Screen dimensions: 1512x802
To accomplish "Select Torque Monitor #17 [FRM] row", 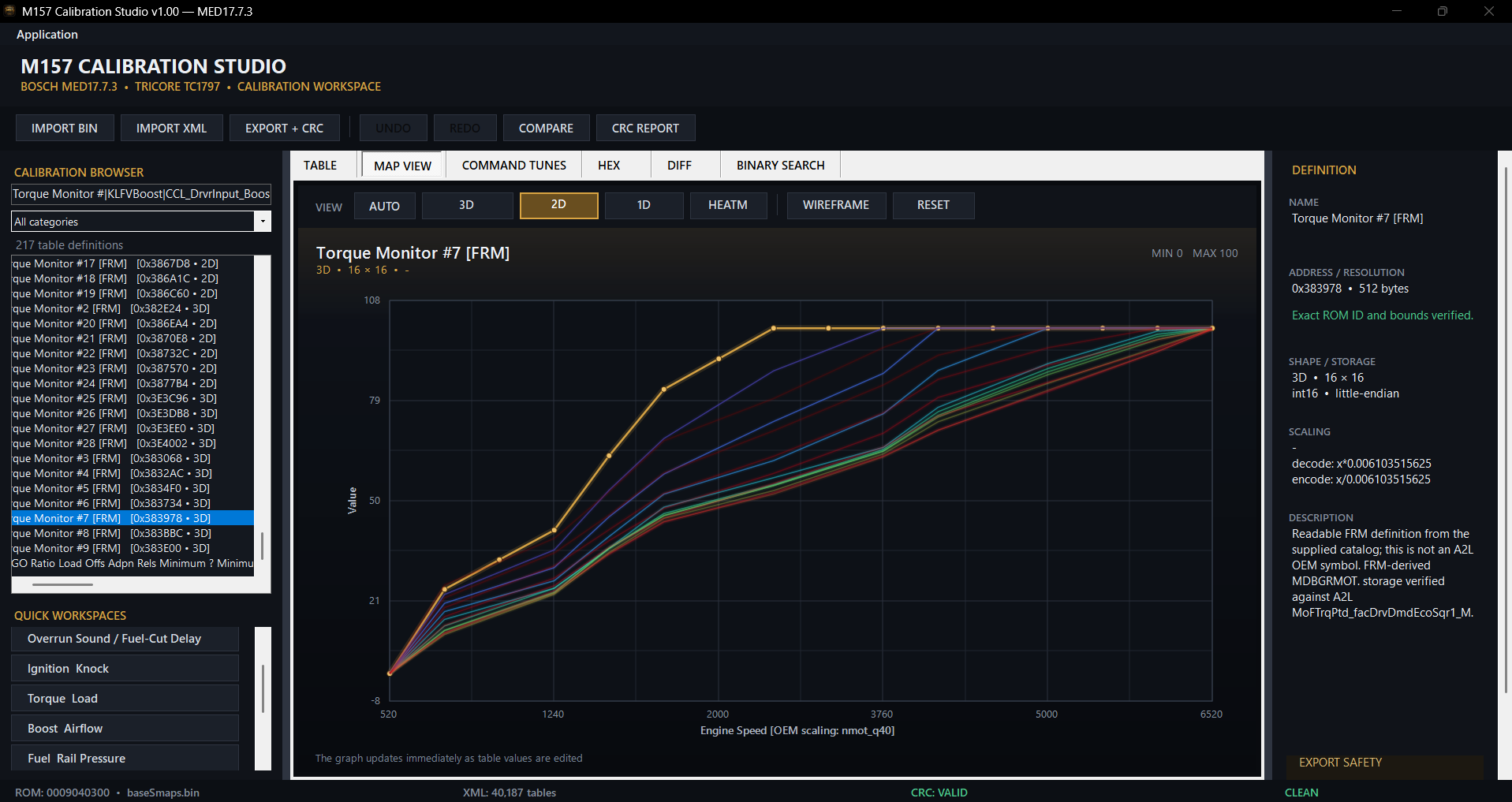I will point(133,263).
